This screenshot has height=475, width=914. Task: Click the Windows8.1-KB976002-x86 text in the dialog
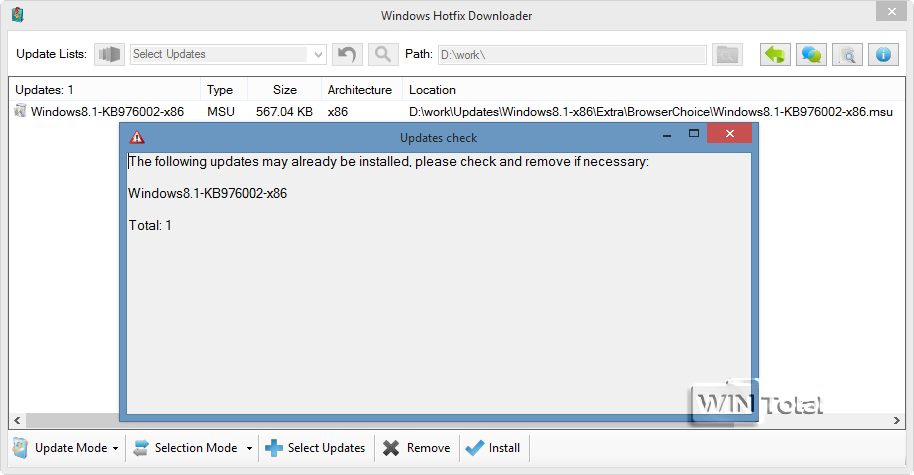coord(208,193)
